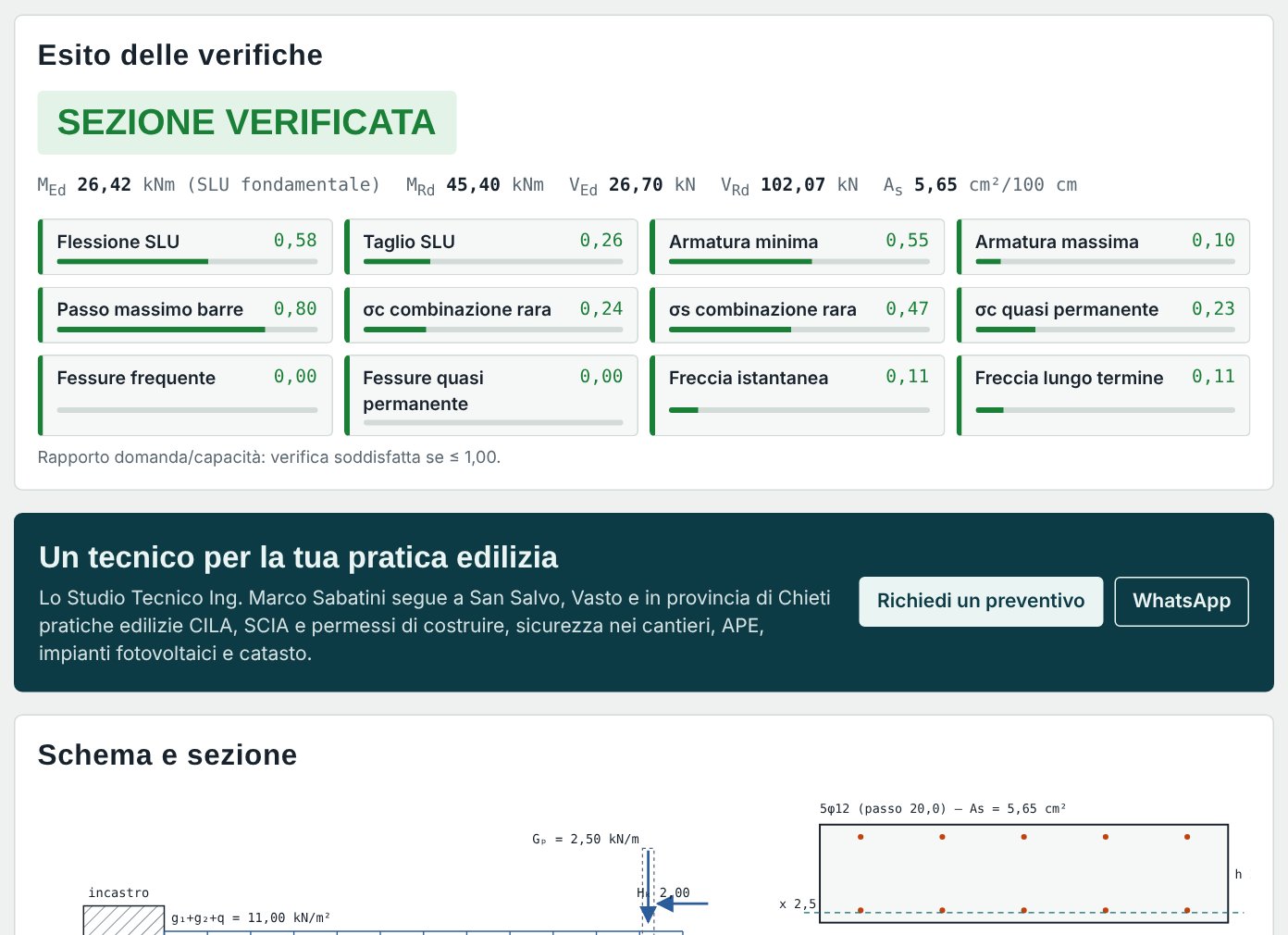Screen dimensions: 1288x935
Task: Click the "Taglio SLU" card label
Action: tap(409, 242)
